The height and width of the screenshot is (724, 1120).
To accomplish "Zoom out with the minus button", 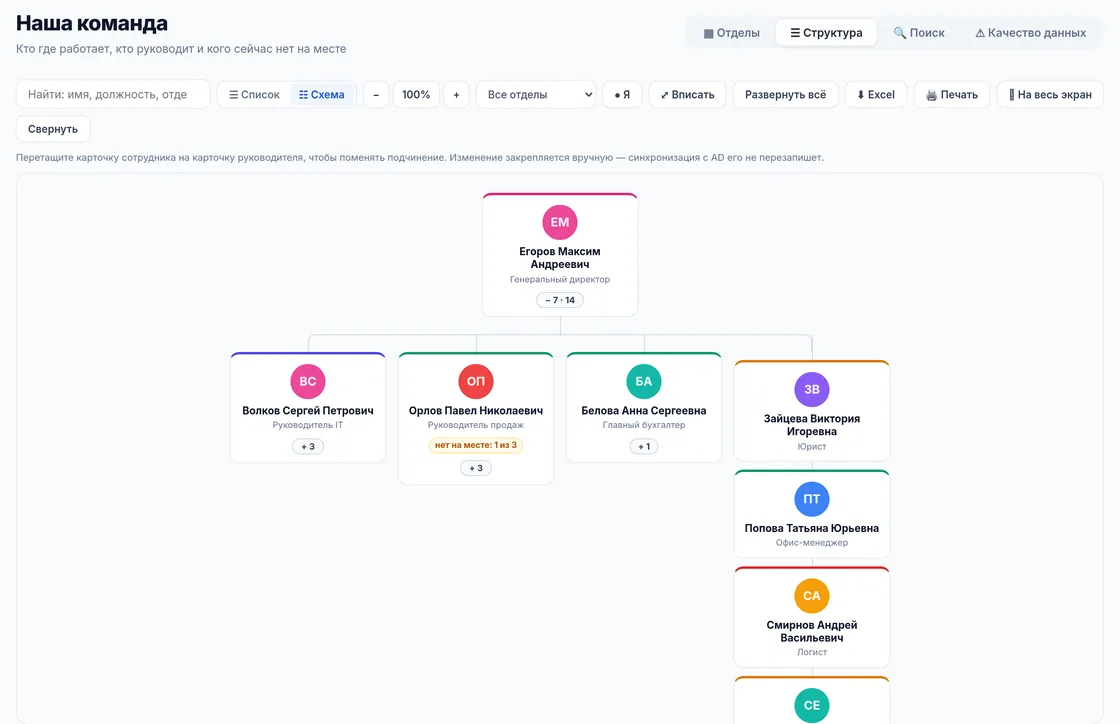I will tap(376, 94).
